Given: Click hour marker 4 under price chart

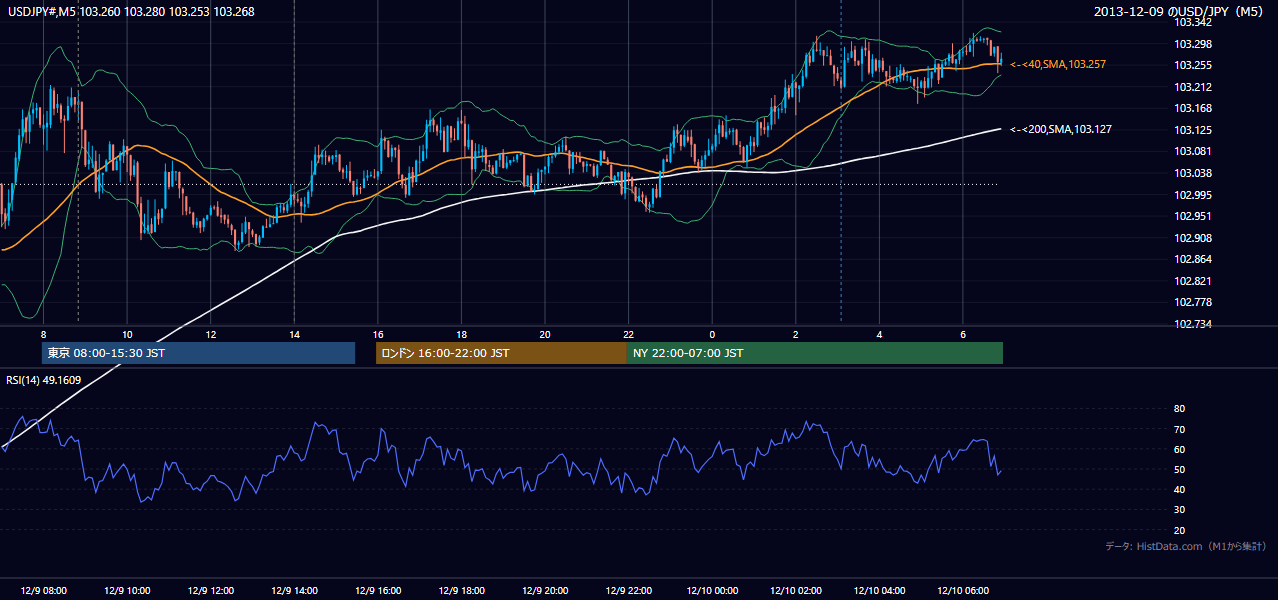Looking at the screenshot, I should (x=879, y=334).
